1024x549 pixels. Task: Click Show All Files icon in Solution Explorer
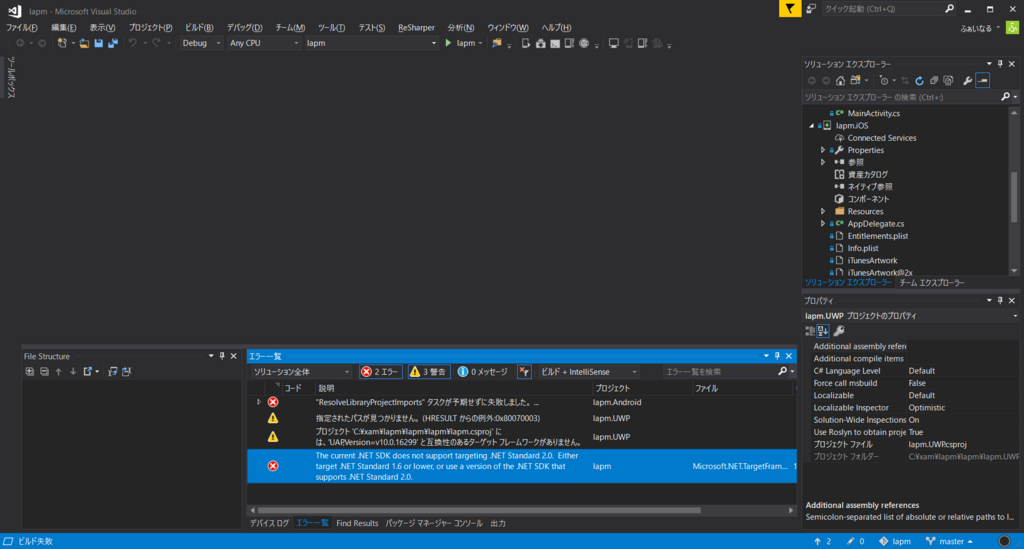click(x=948, y=80)
